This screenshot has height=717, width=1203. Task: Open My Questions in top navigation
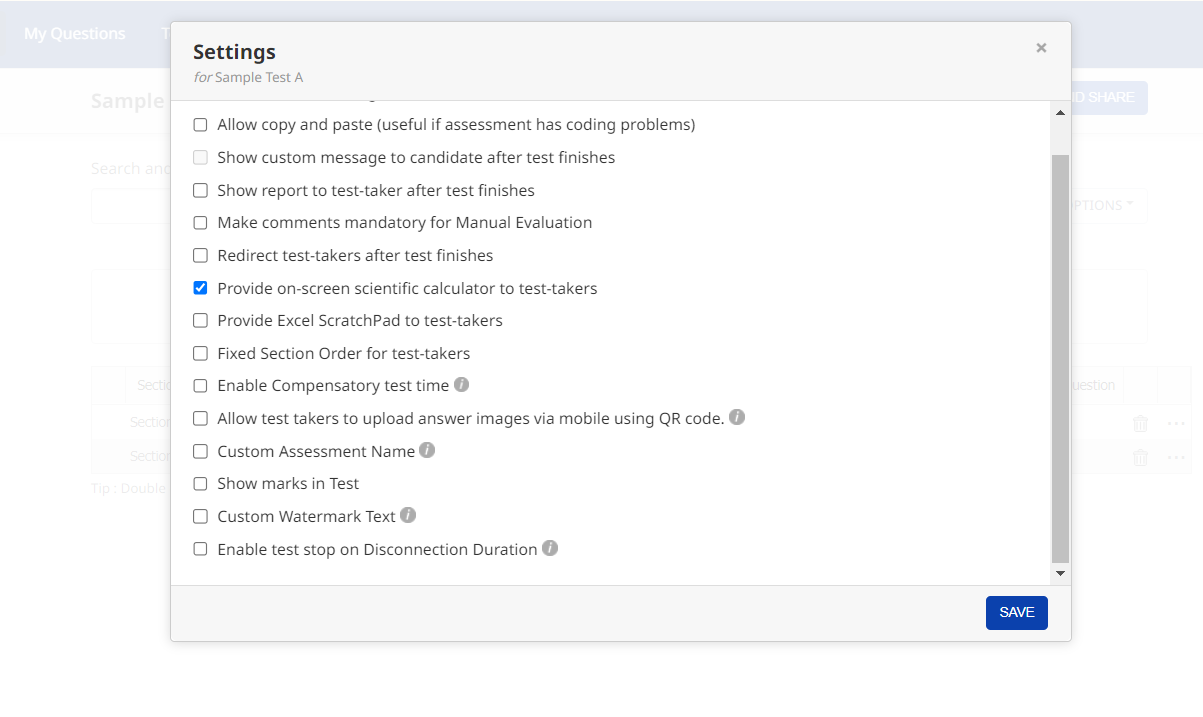click(75, 33)
